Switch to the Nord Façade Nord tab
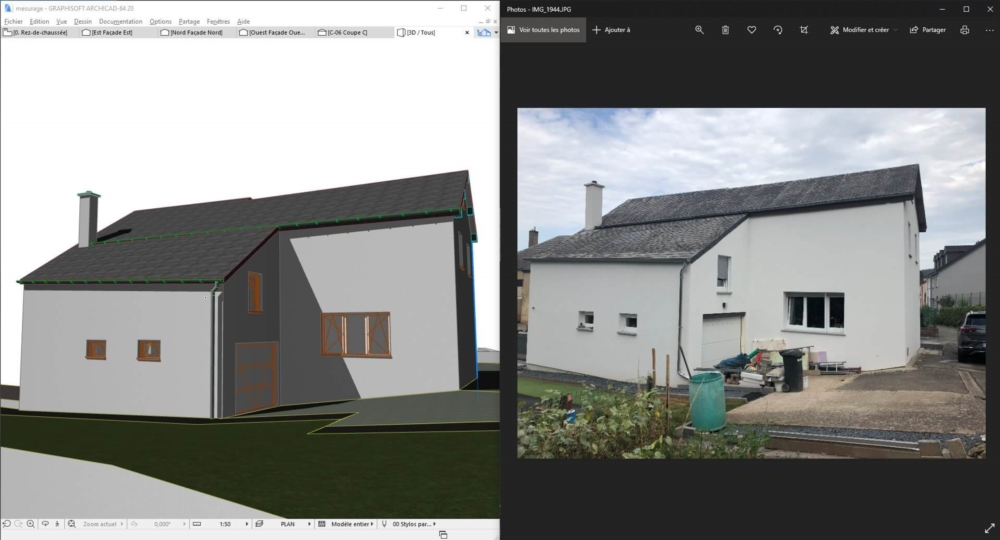This screenshot has width=1000, height=540. 196,33
